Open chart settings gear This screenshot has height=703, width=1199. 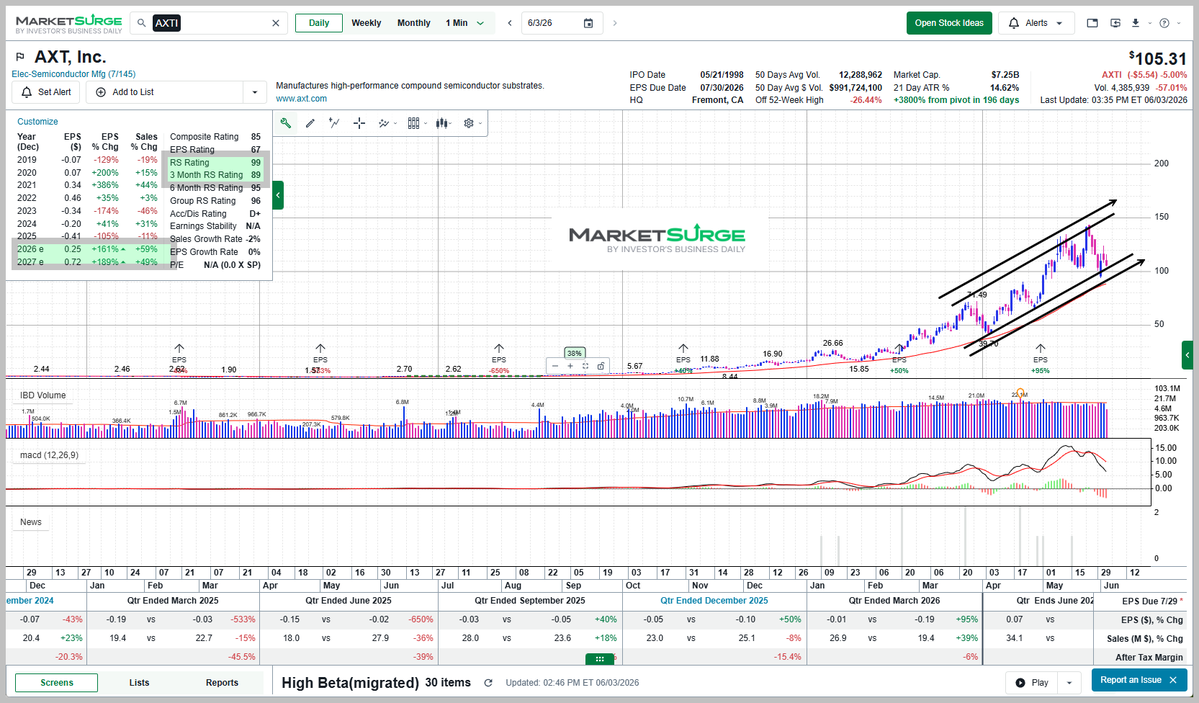(x=469, y=123)
